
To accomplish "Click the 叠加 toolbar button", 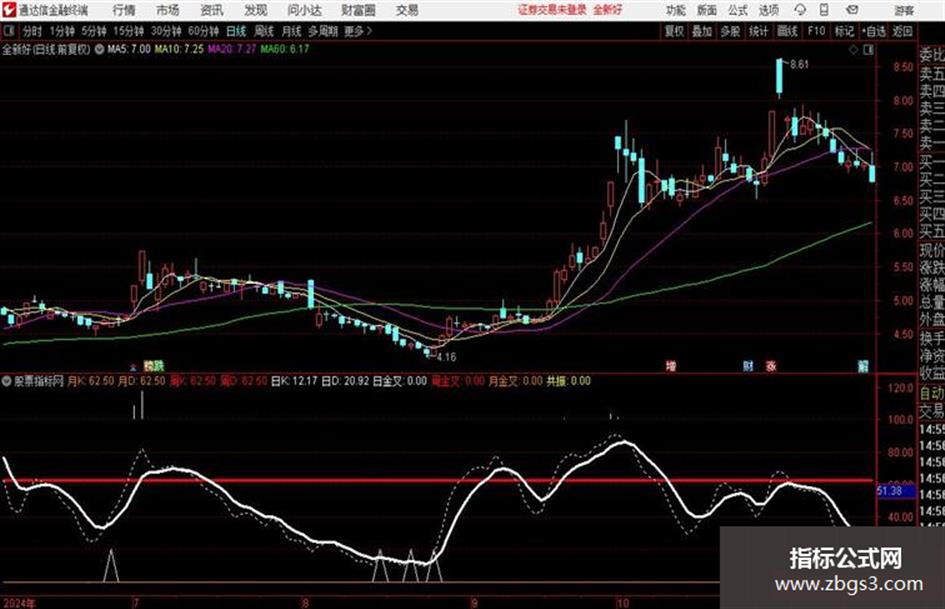I will click(702, 31).
